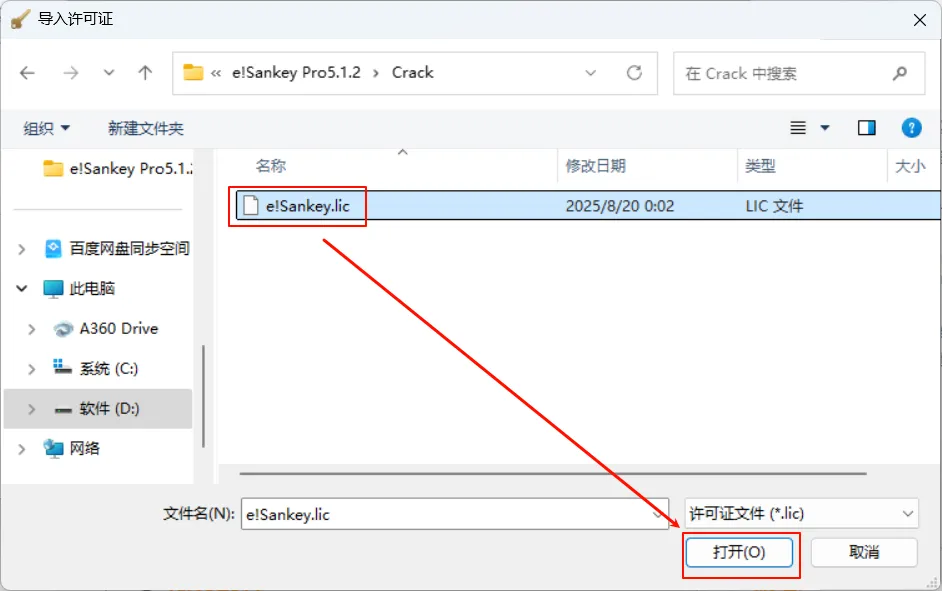
Task: Close the 导入许可证 dialog
Action: (x=920, y=20)
